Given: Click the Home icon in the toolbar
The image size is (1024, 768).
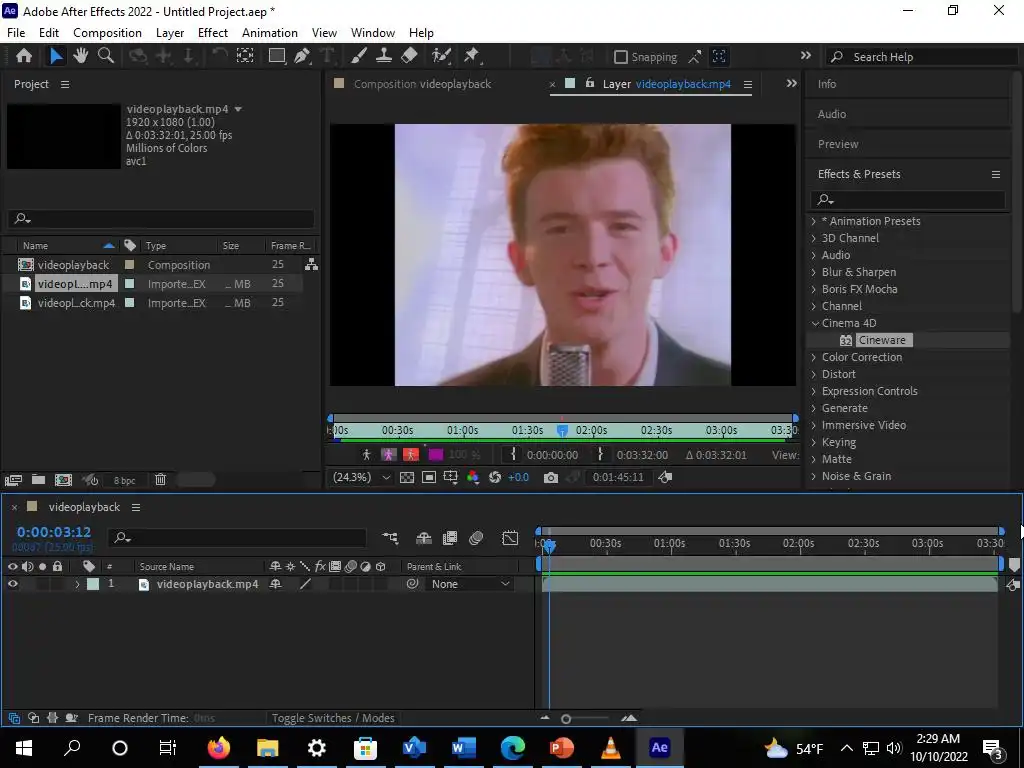Looking at the screenshot, I should pos(24,56).
